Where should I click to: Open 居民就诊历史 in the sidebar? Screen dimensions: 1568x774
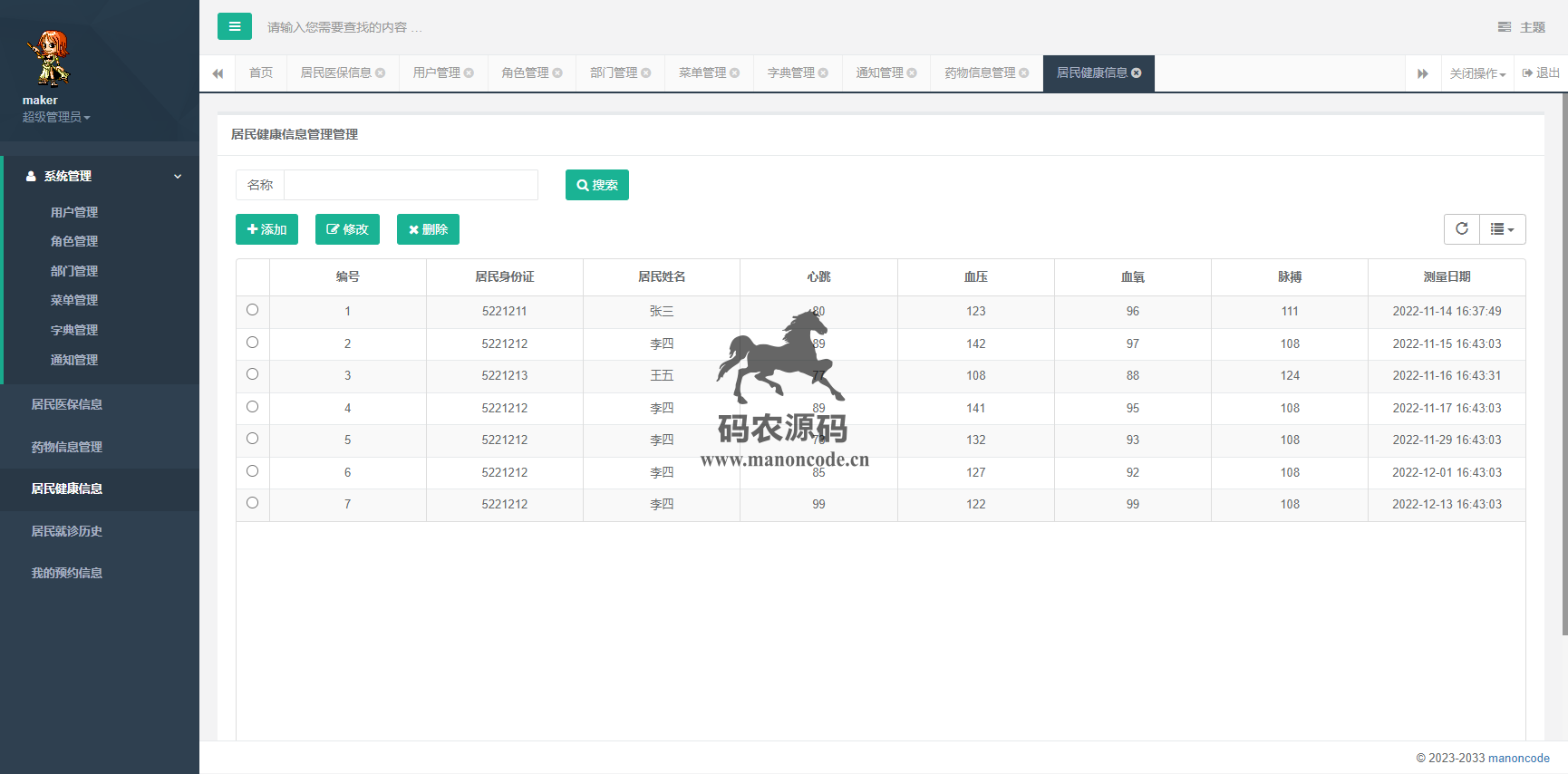67,531
